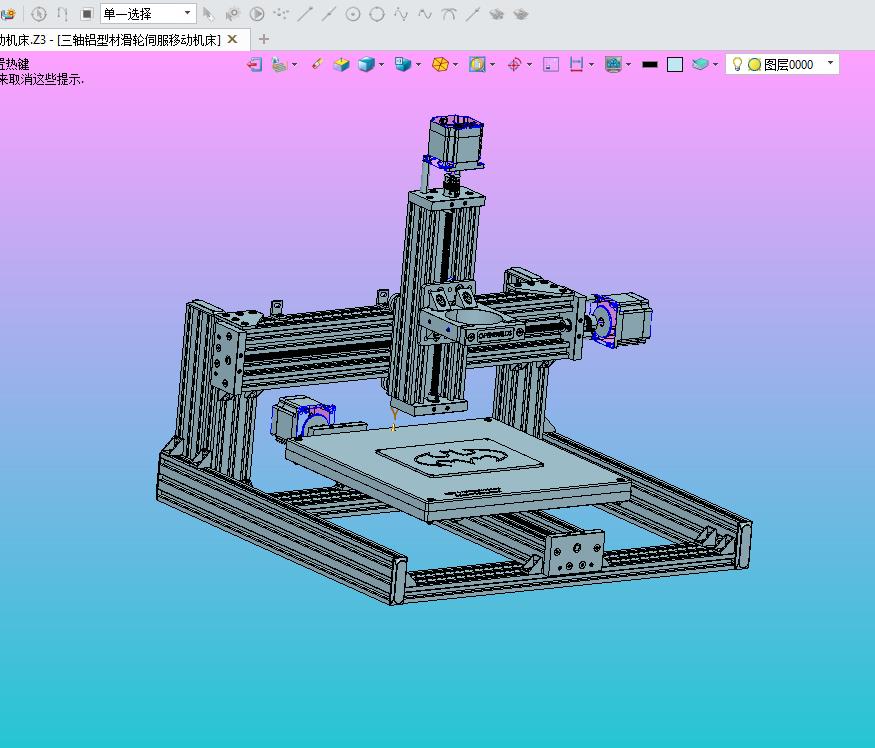
Task: Select the scattered points tool icon
Action: pyautogui.click(x=281, y=13)
